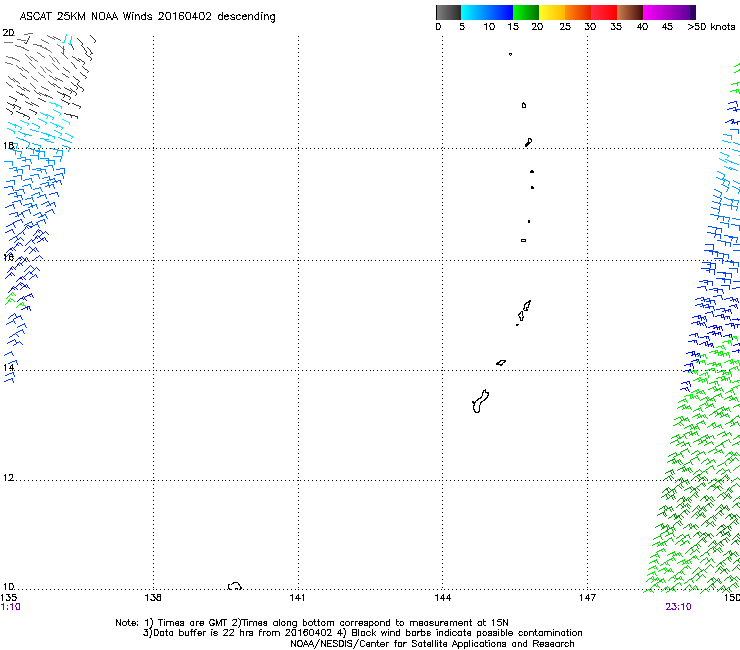The image size is (740, 650).
Task: Click the NOAA/NESDIS credit line
Action: tap(432, 644)
